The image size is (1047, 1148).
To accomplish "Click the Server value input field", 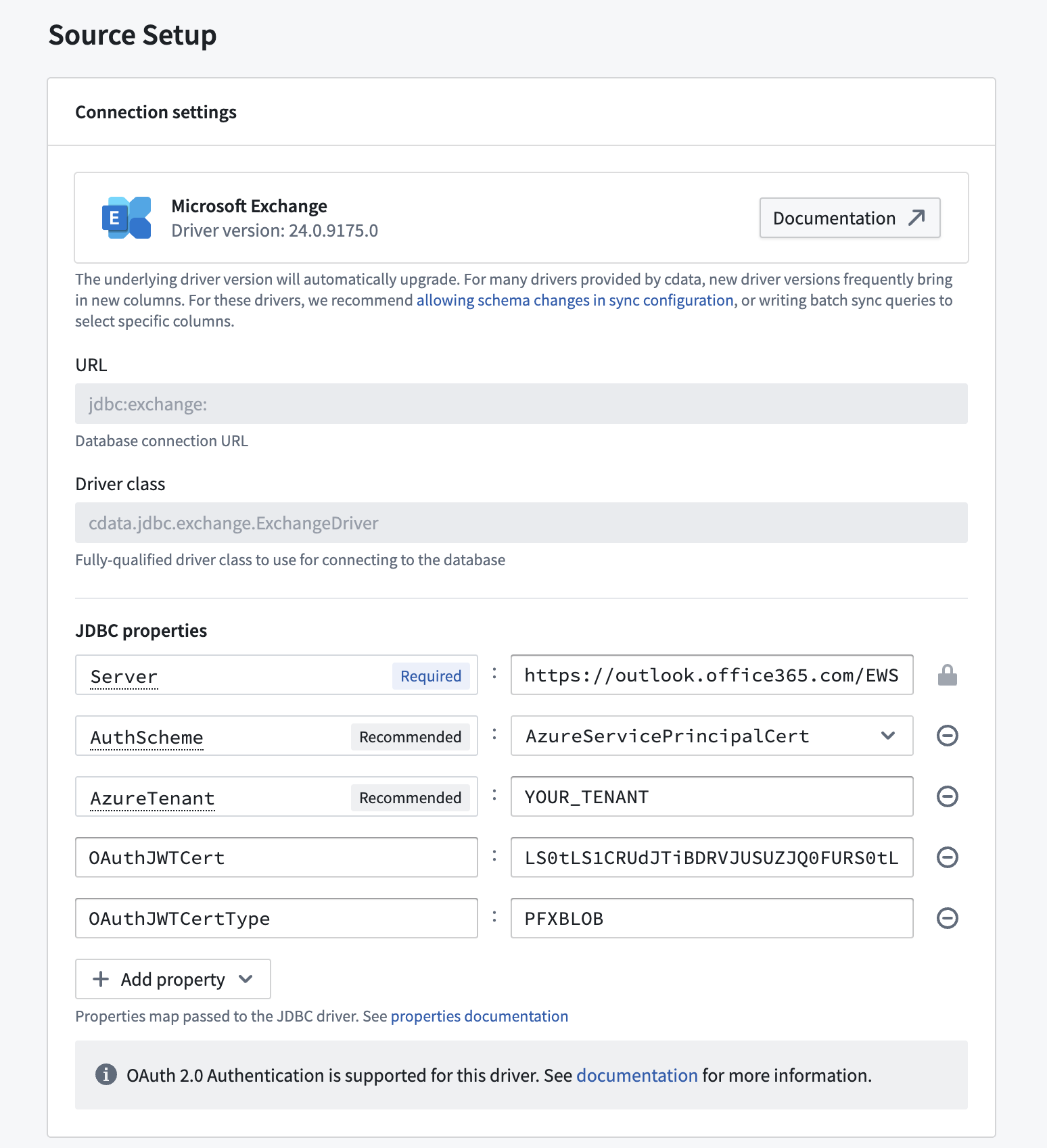I will [710, 674].
